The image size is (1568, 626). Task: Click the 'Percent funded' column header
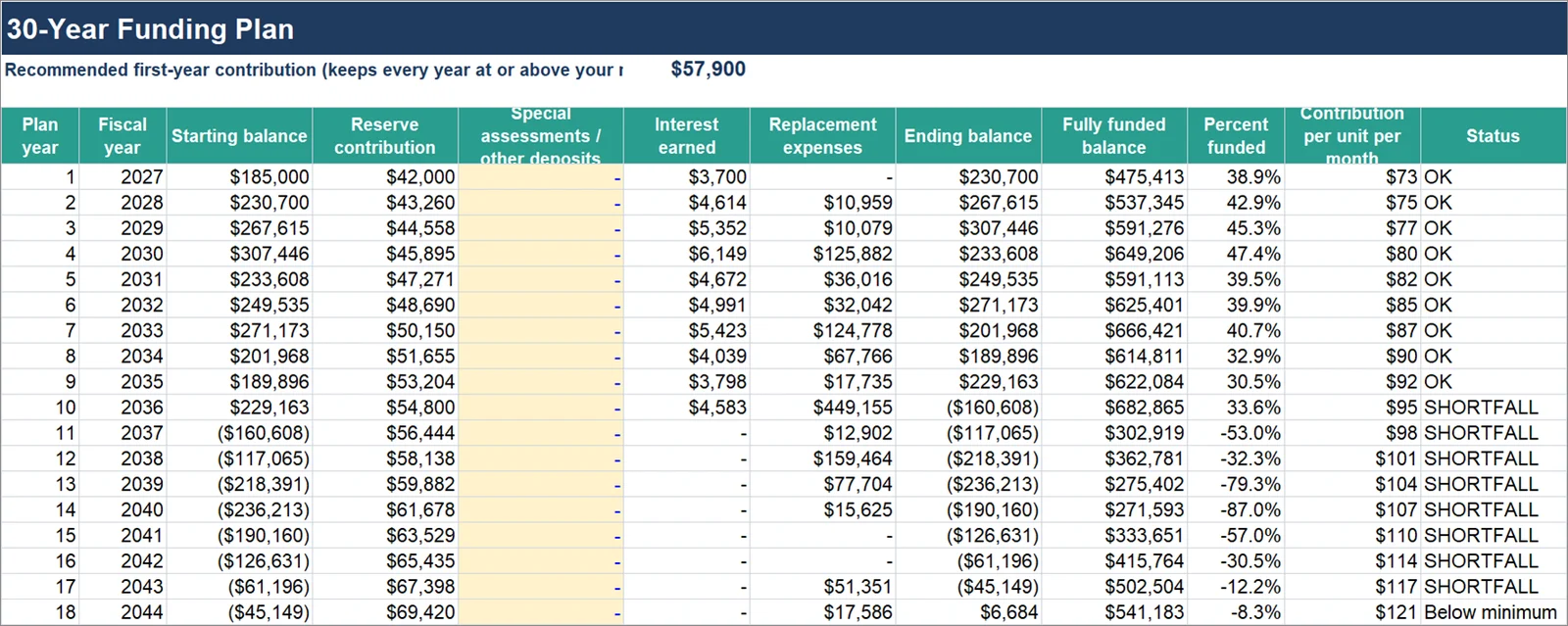[x=1236, y=135]
